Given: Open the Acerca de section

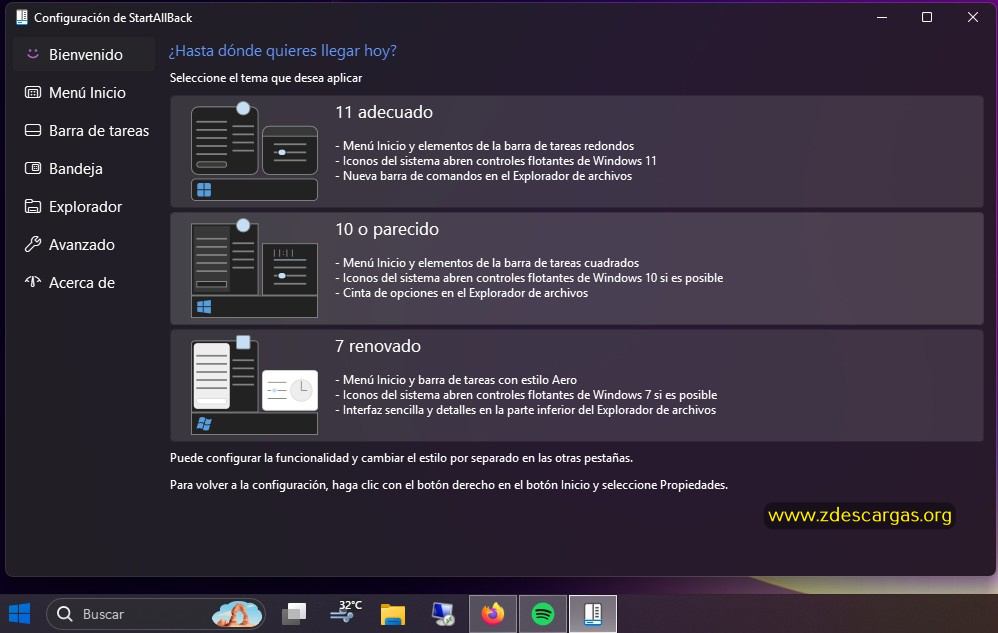Looking at the screenshot, I should [84, 282].
